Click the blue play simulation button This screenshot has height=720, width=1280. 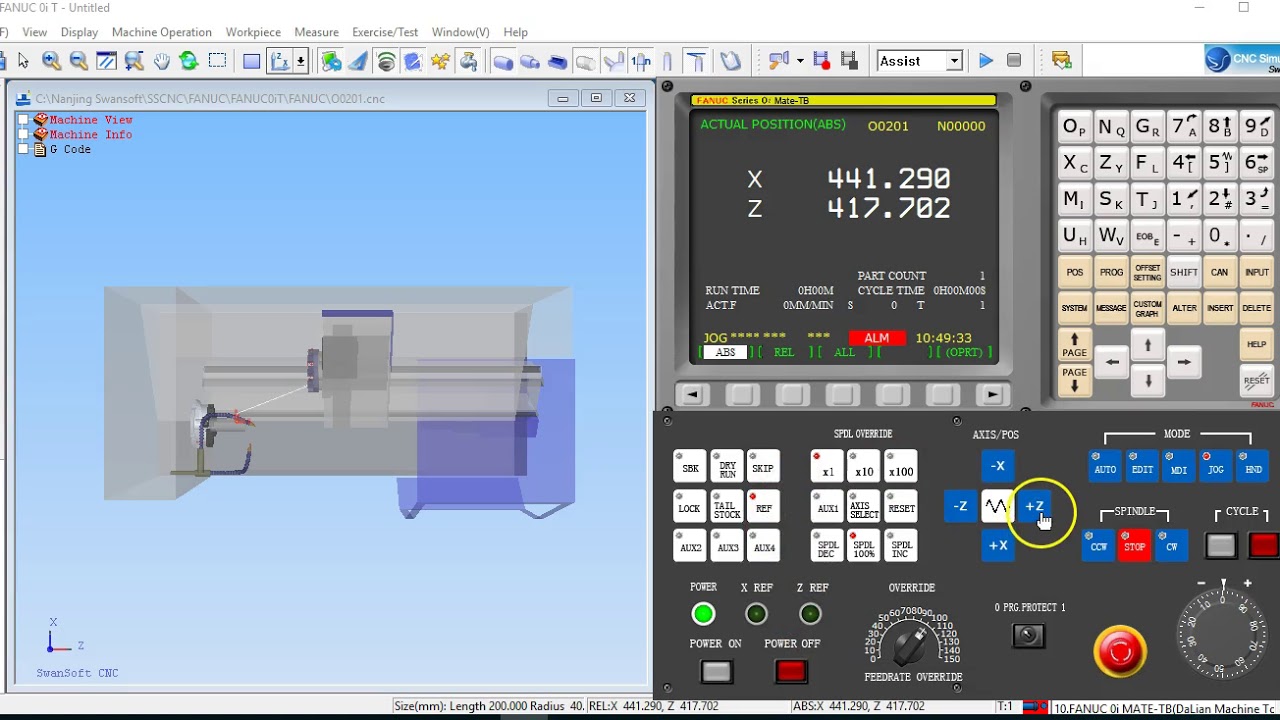(986, 61)
